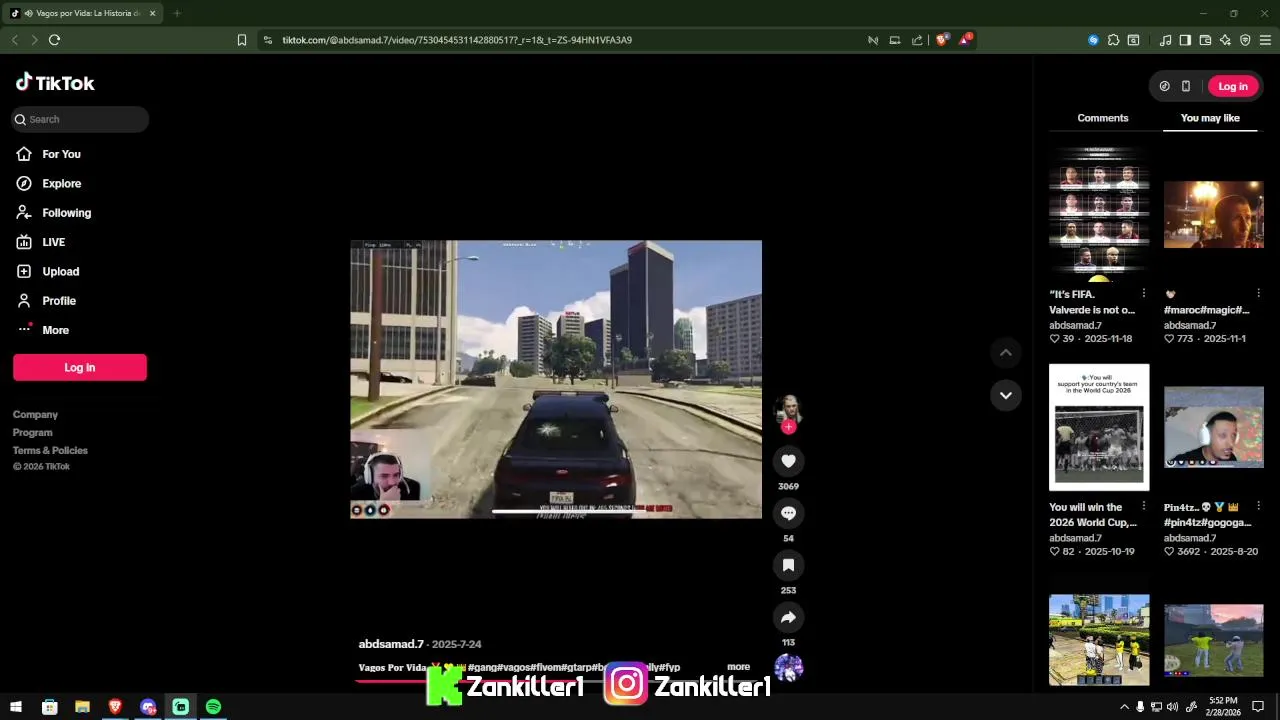Open the Pin4tz video thumbnail
The width and height of the screenshot is (1280, 720).
(1214, 427)
